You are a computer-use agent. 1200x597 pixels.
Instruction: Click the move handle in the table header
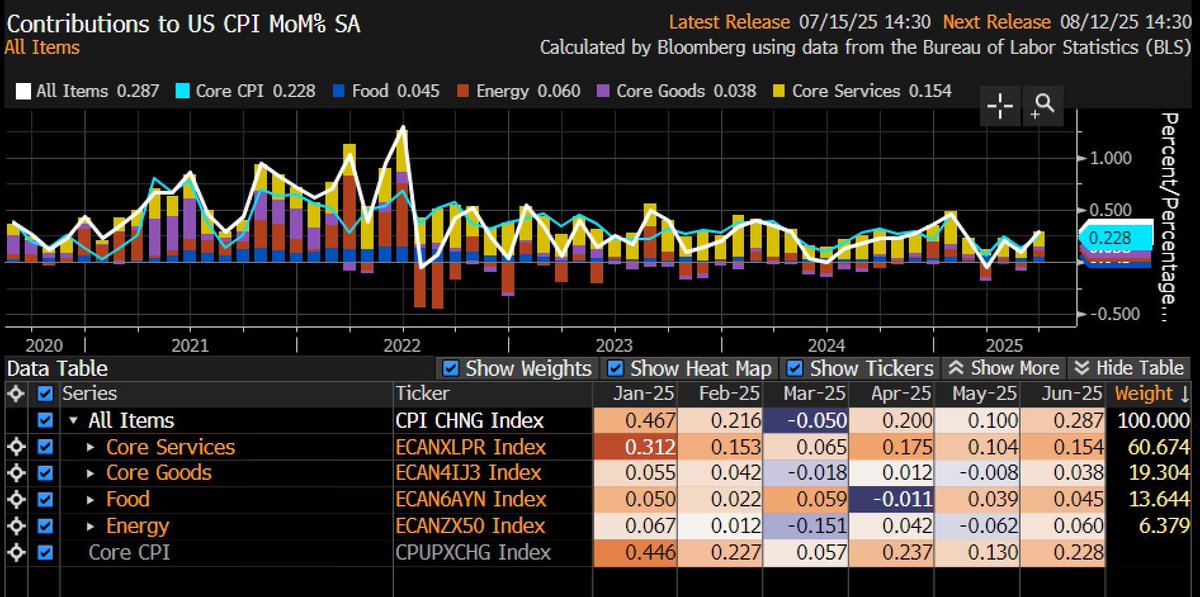(x=15, y=394)
